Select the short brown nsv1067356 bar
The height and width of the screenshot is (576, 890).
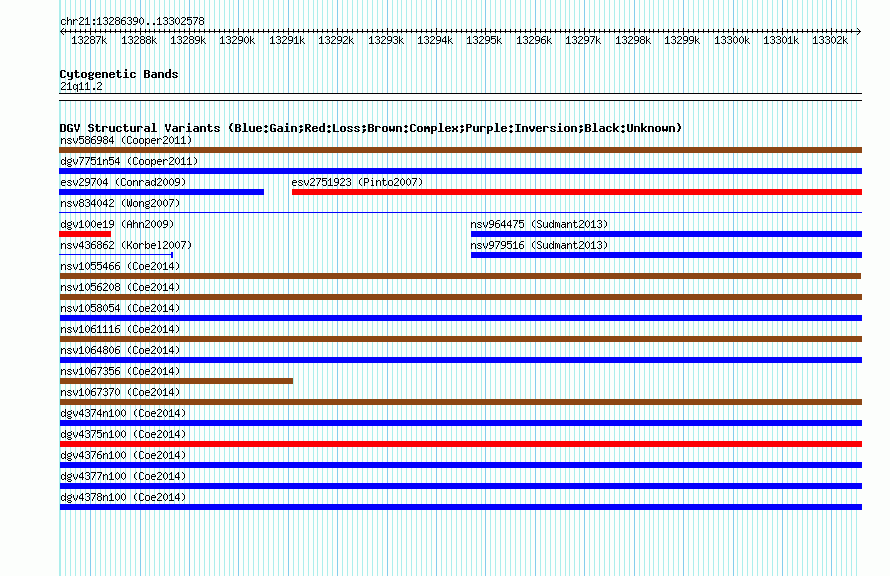[x=176, y=381]
